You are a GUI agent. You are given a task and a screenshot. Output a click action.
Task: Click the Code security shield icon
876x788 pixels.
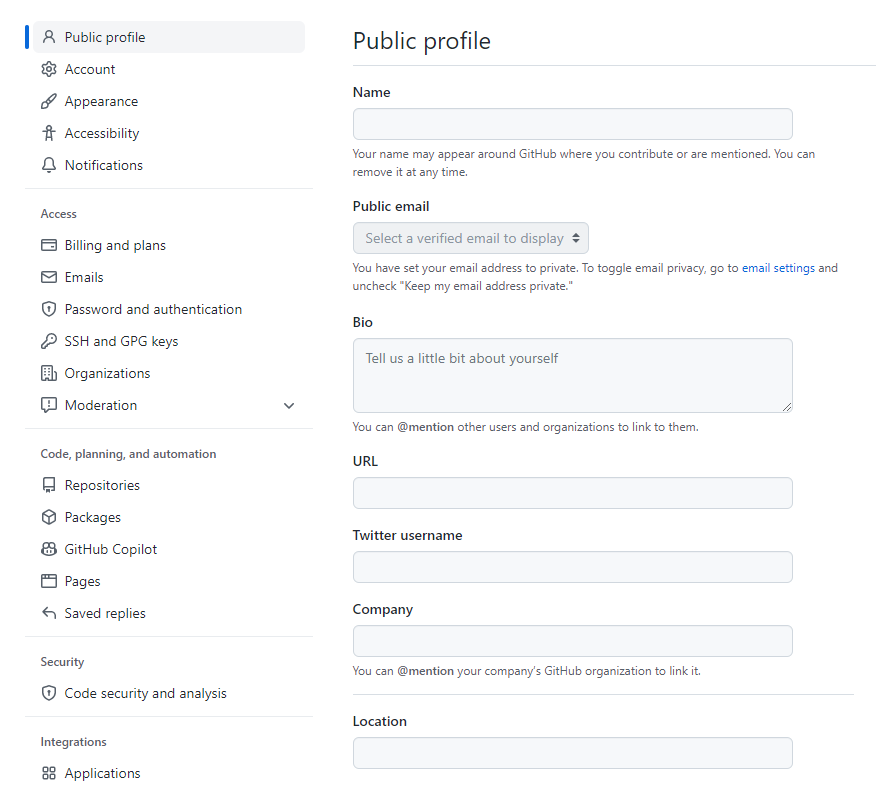[x=49, y=693]
